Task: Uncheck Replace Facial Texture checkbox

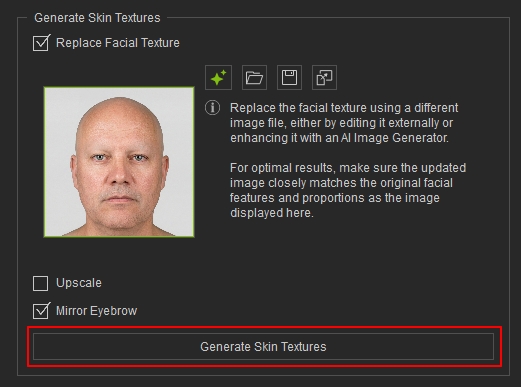Action: (x=41, y=43)
